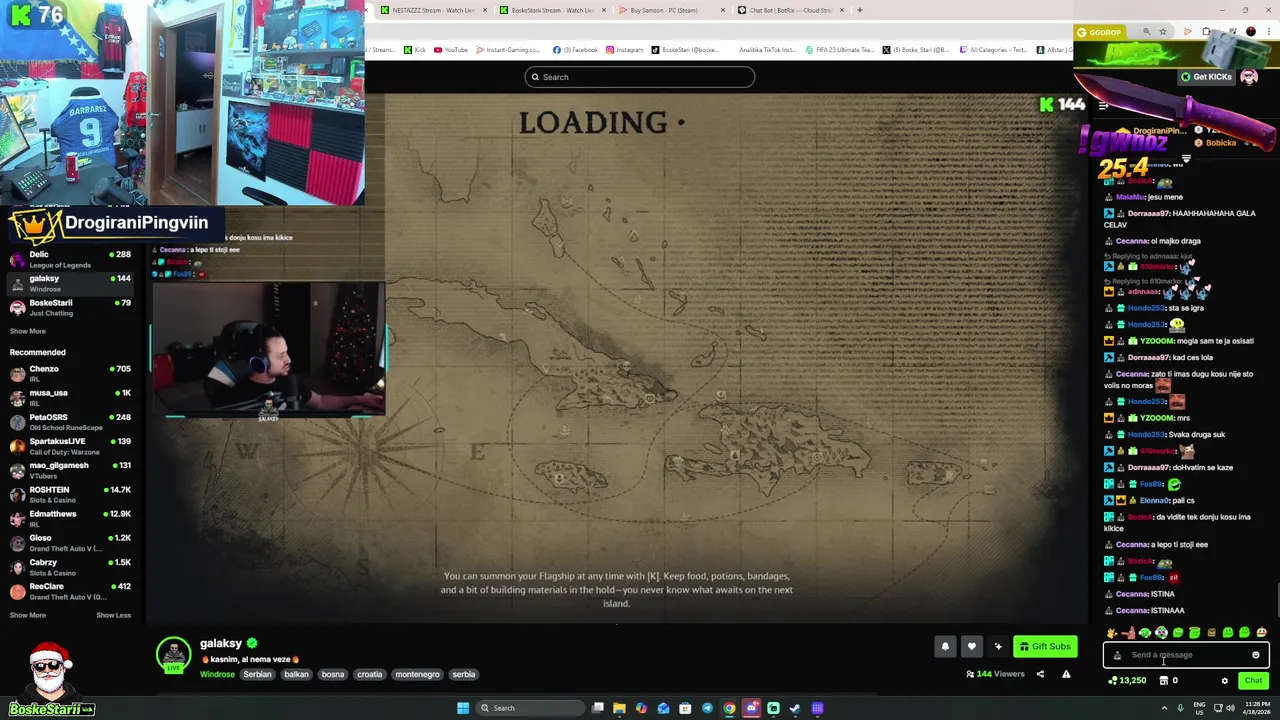Open Gioso recommended channel
The height and width of the screenshot is (720, 1280).
click(x=70, y=542)
